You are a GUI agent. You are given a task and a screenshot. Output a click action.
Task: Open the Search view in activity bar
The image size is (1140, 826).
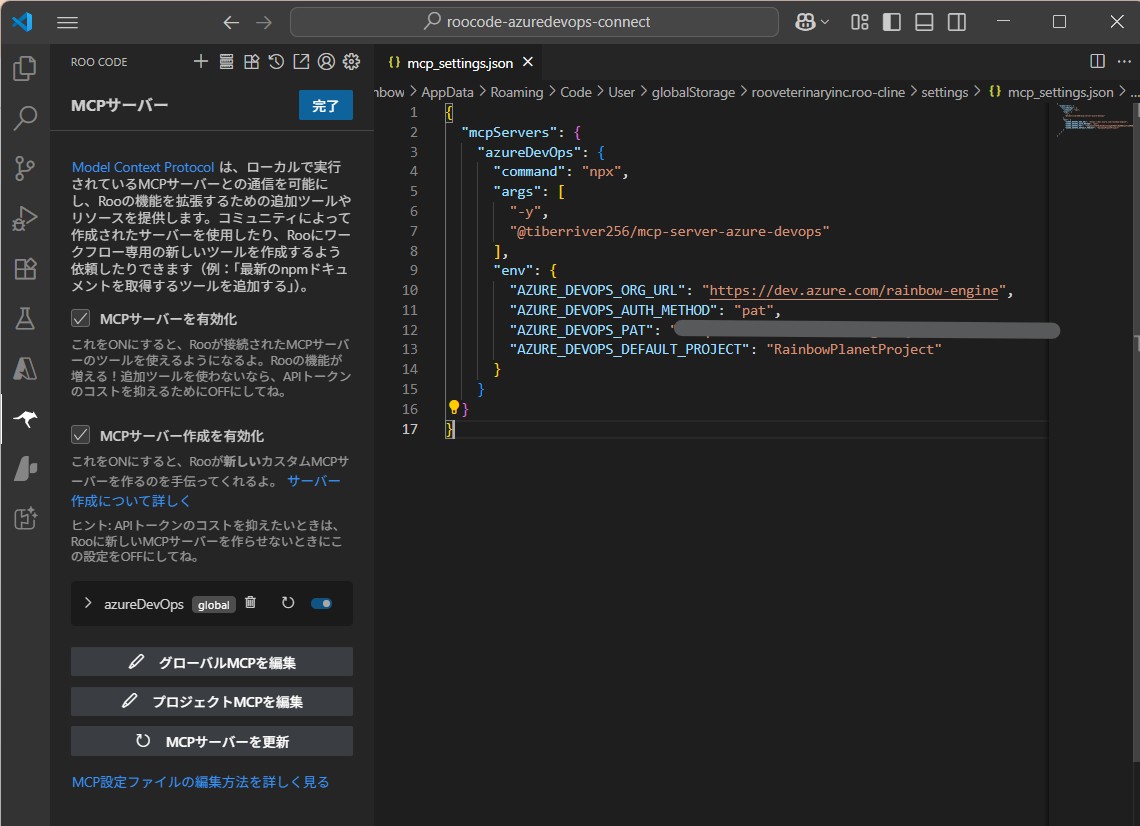tap(25, 118)
